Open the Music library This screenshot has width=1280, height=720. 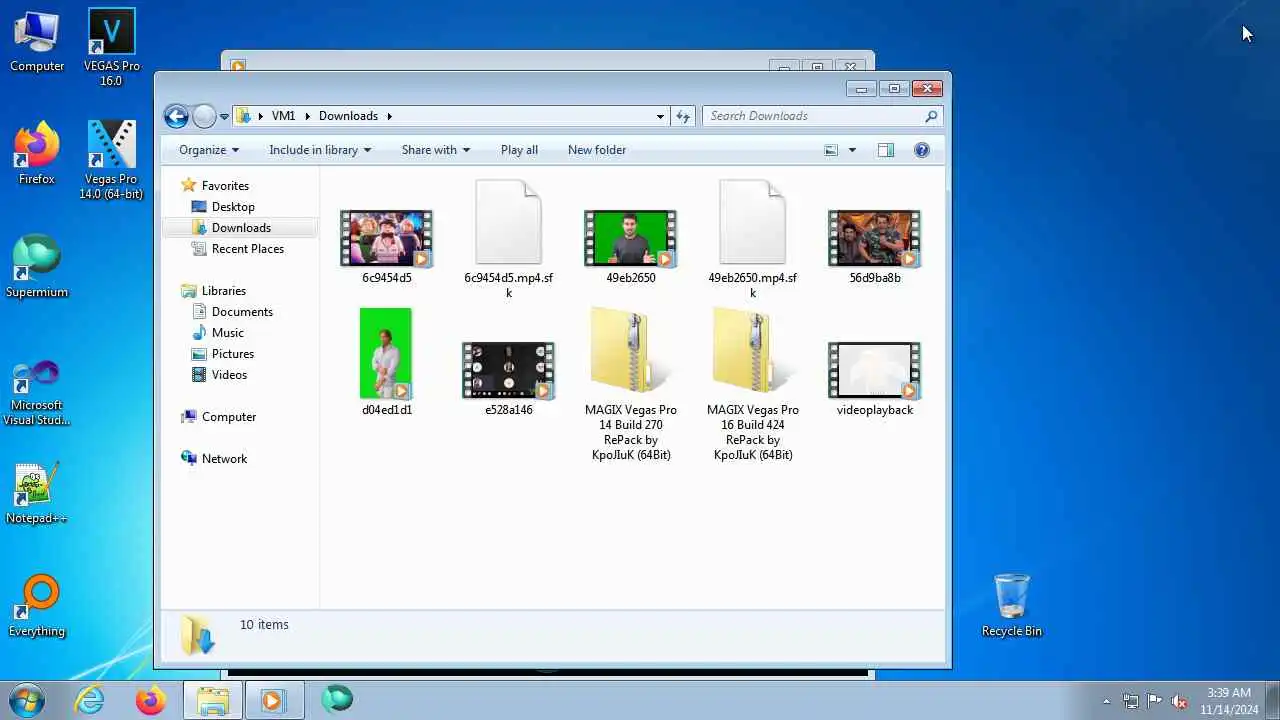point(227,333)
